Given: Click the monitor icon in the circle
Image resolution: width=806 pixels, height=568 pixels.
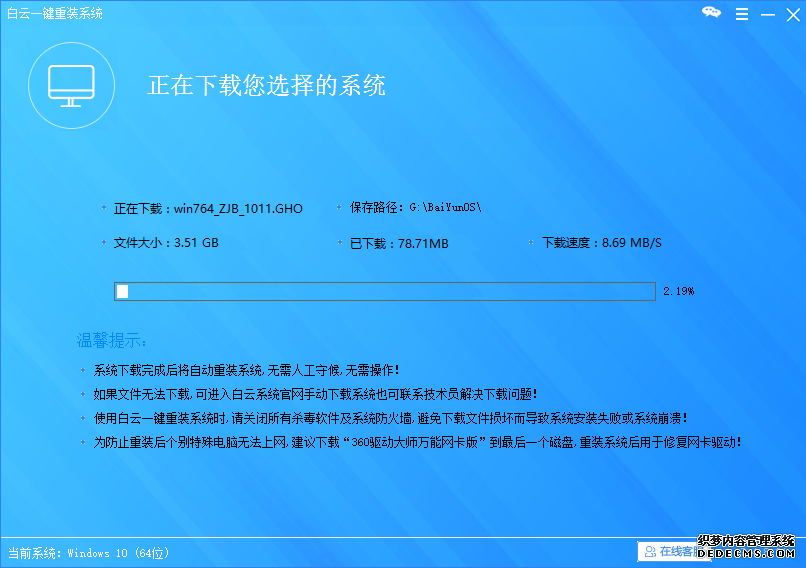Looking at the screenshot, I should 71,87.
